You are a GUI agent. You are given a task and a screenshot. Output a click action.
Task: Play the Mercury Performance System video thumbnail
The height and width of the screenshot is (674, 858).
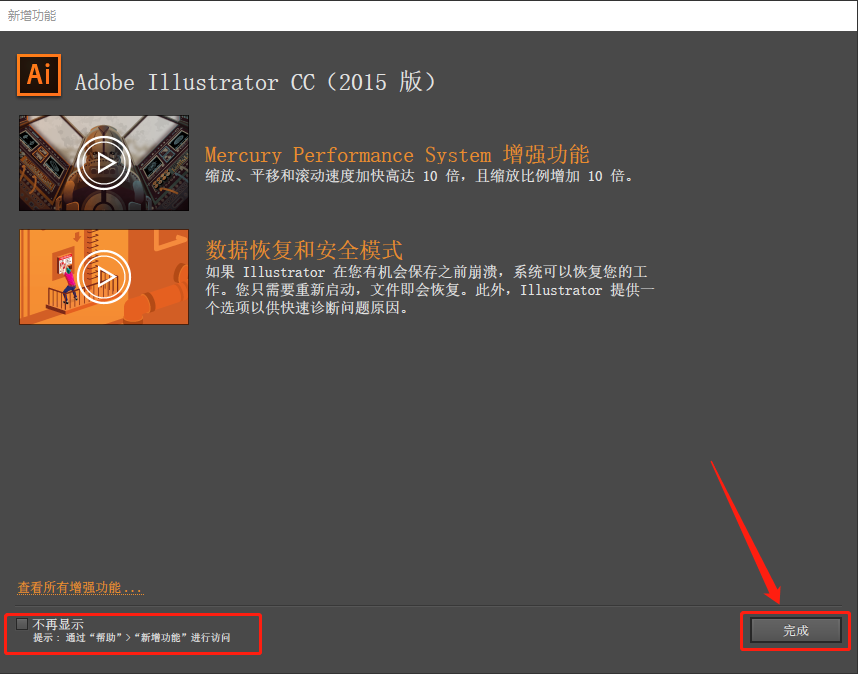[x=104, y=162]
